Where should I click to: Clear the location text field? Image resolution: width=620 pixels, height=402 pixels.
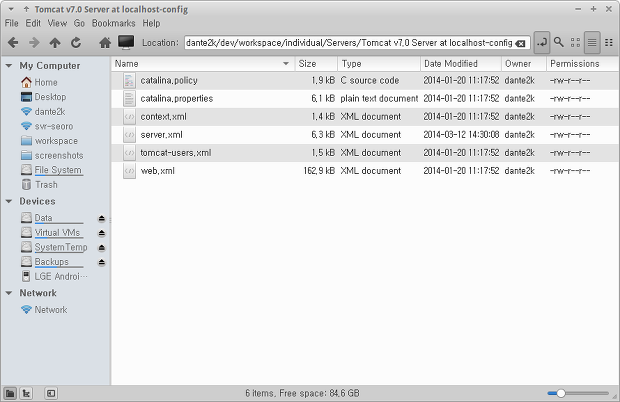point(521,43)
